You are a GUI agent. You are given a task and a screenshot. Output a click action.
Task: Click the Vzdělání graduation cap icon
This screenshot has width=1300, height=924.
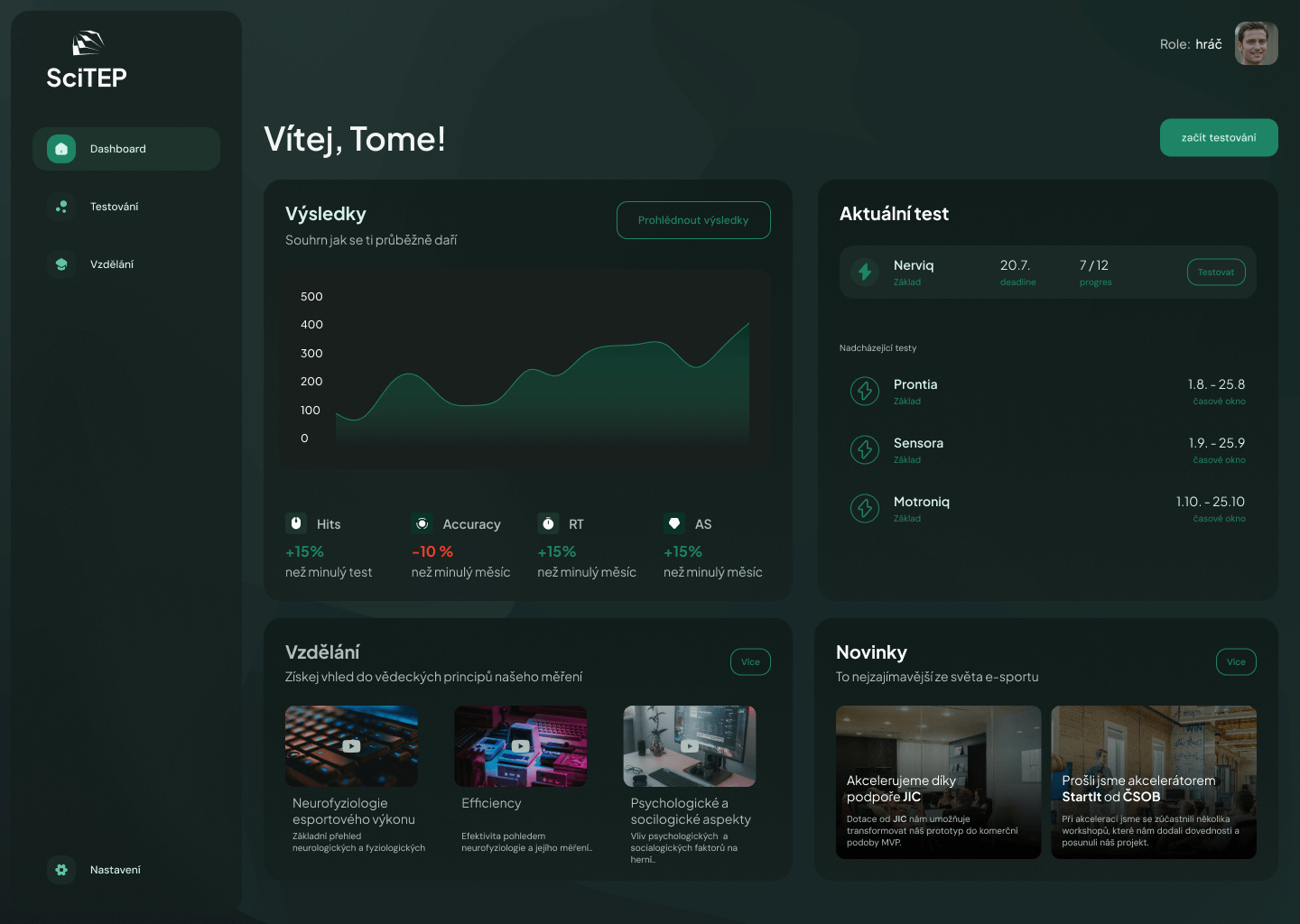[61, 264]
